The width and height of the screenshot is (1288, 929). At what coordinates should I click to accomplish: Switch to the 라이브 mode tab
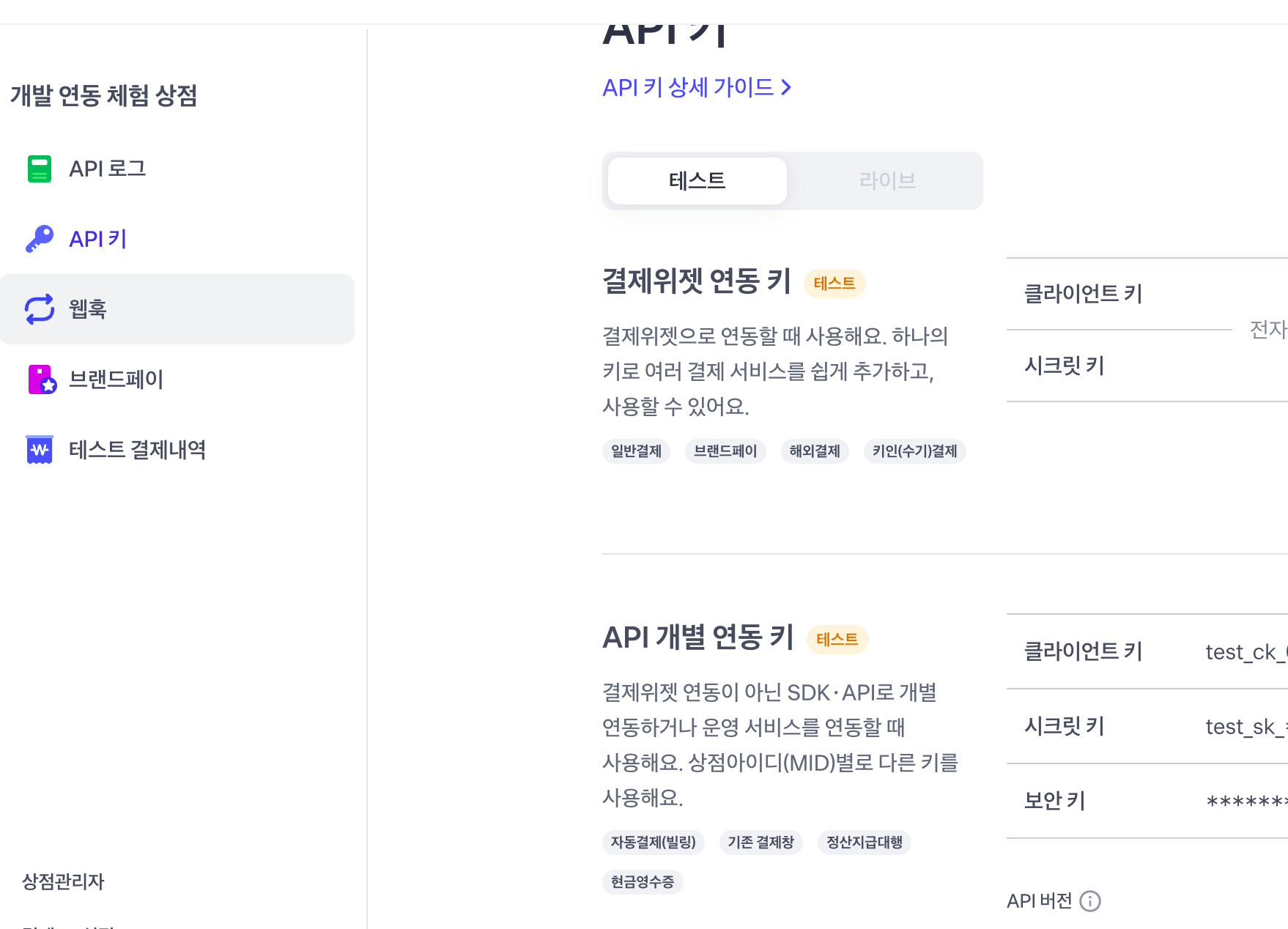pos(887,181)
